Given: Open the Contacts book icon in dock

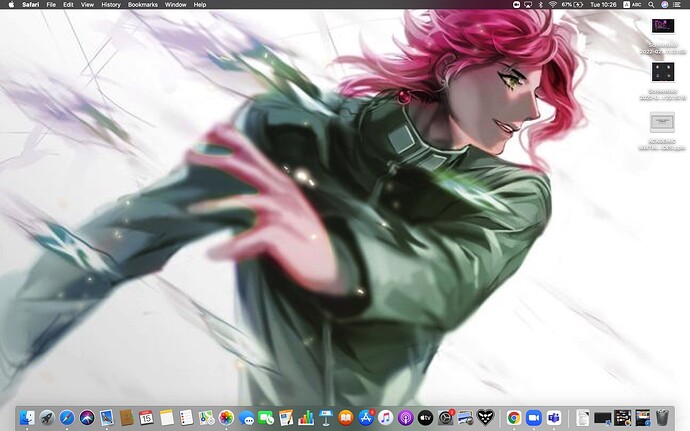Looking at the screenshot, I should [127, 417].
